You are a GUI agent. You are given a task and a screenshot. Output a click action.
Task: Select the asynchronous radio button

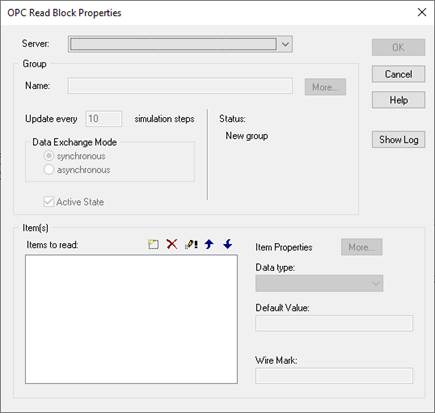point(49,170)
